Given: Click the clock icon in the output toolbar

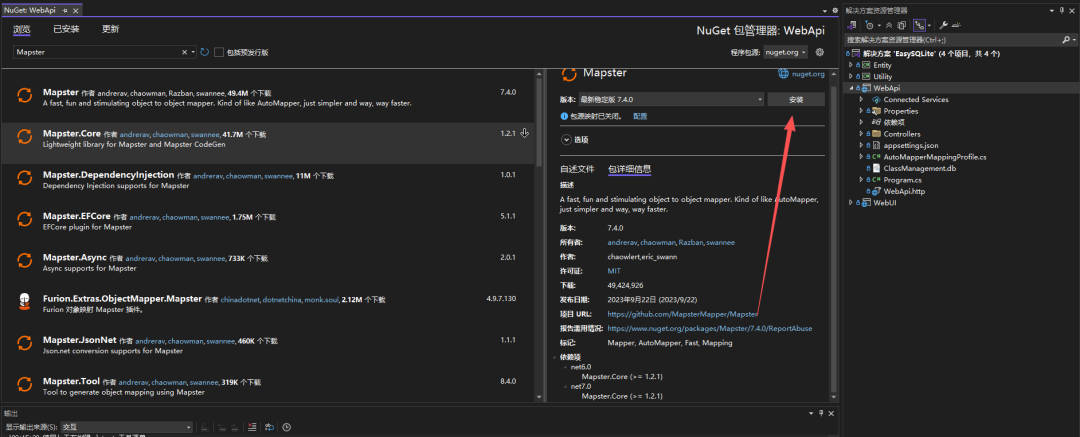Looking at the screenshot, I should pos(286,427).
